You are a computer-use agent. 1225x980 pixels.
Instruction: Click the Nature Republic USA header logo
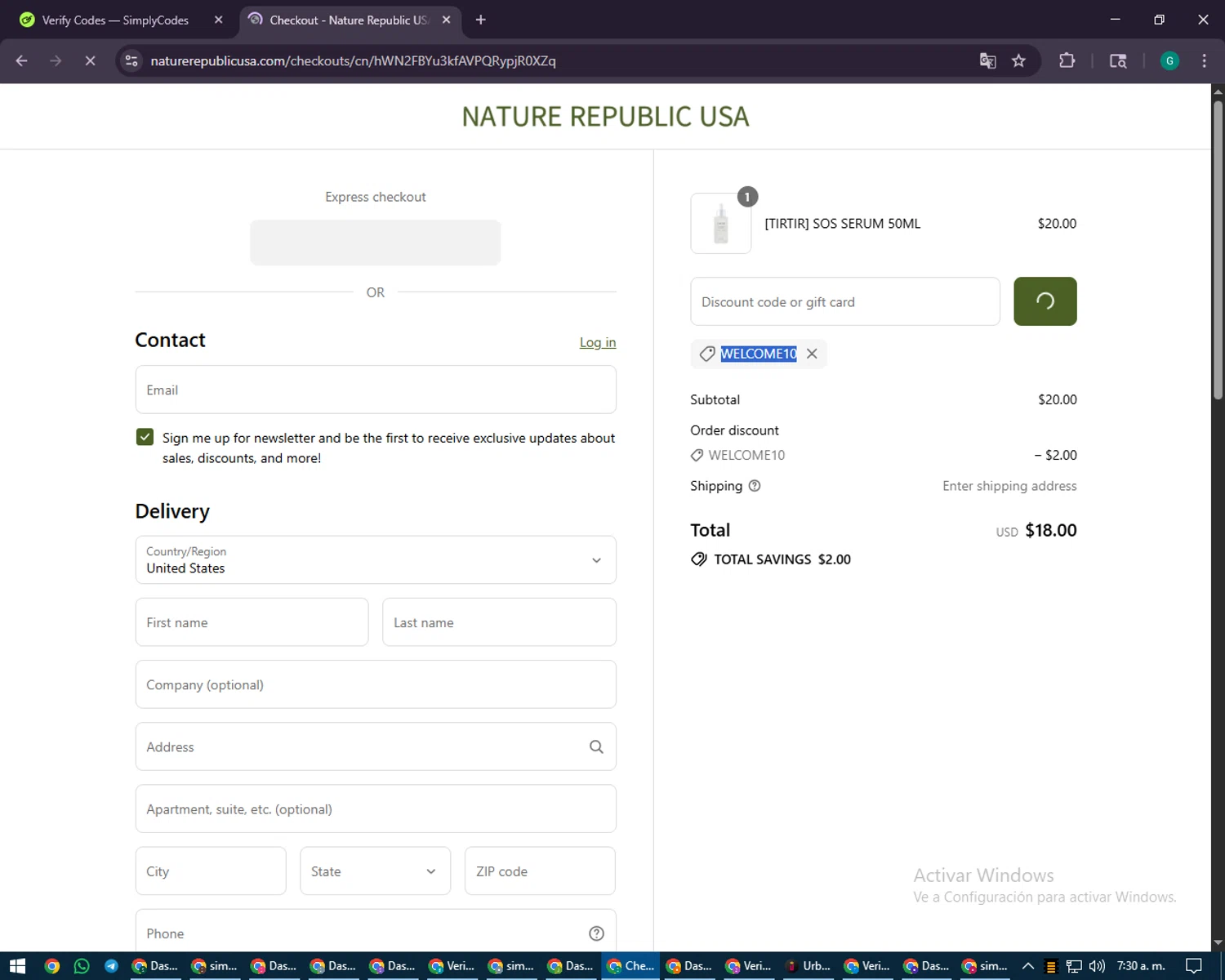[x=605, y=117]
